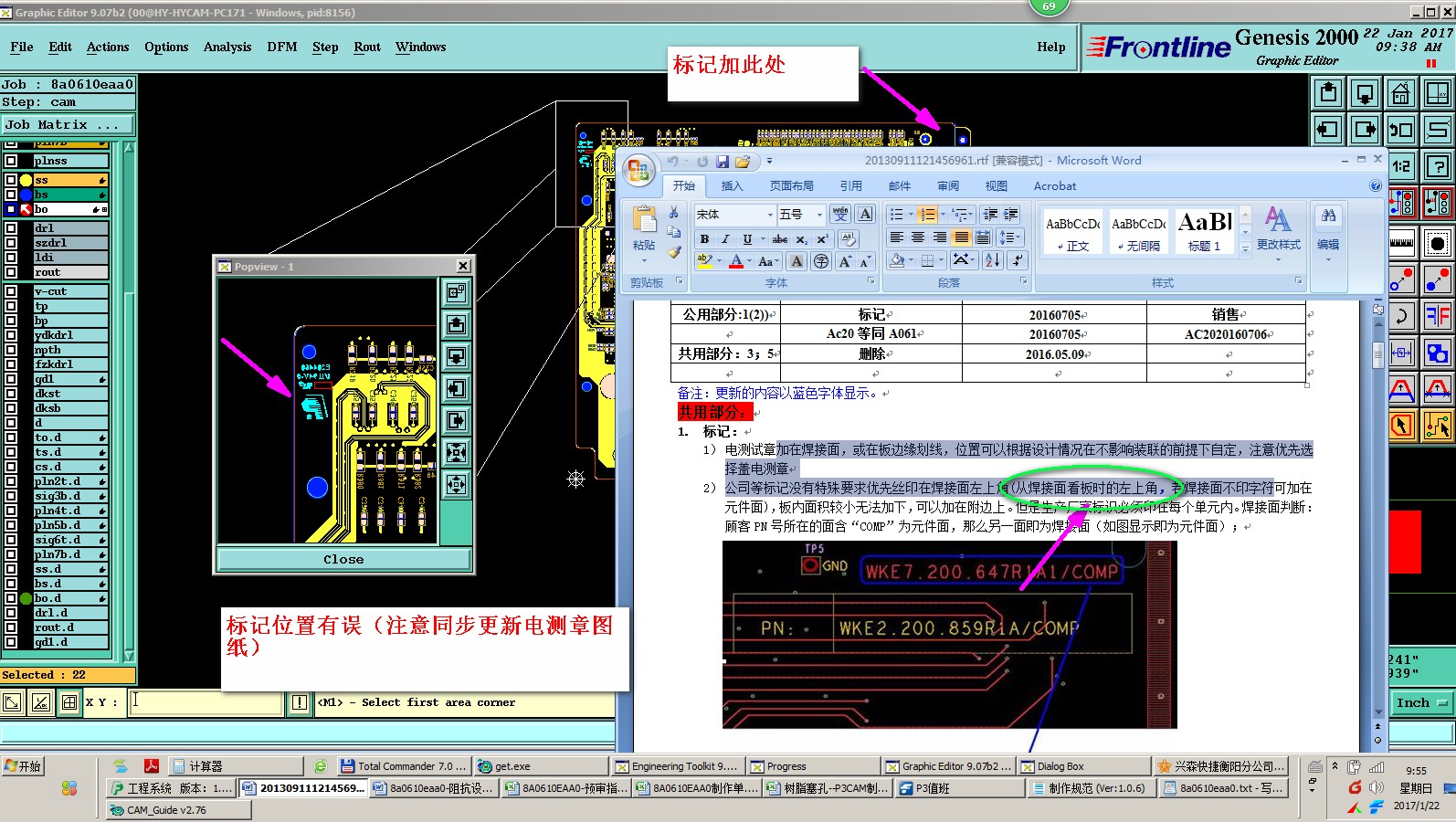The height and width of the screenshot is (822, 1456).
Task: Open the ruler measure tool icon
Action: click(x=1401, y=244)
